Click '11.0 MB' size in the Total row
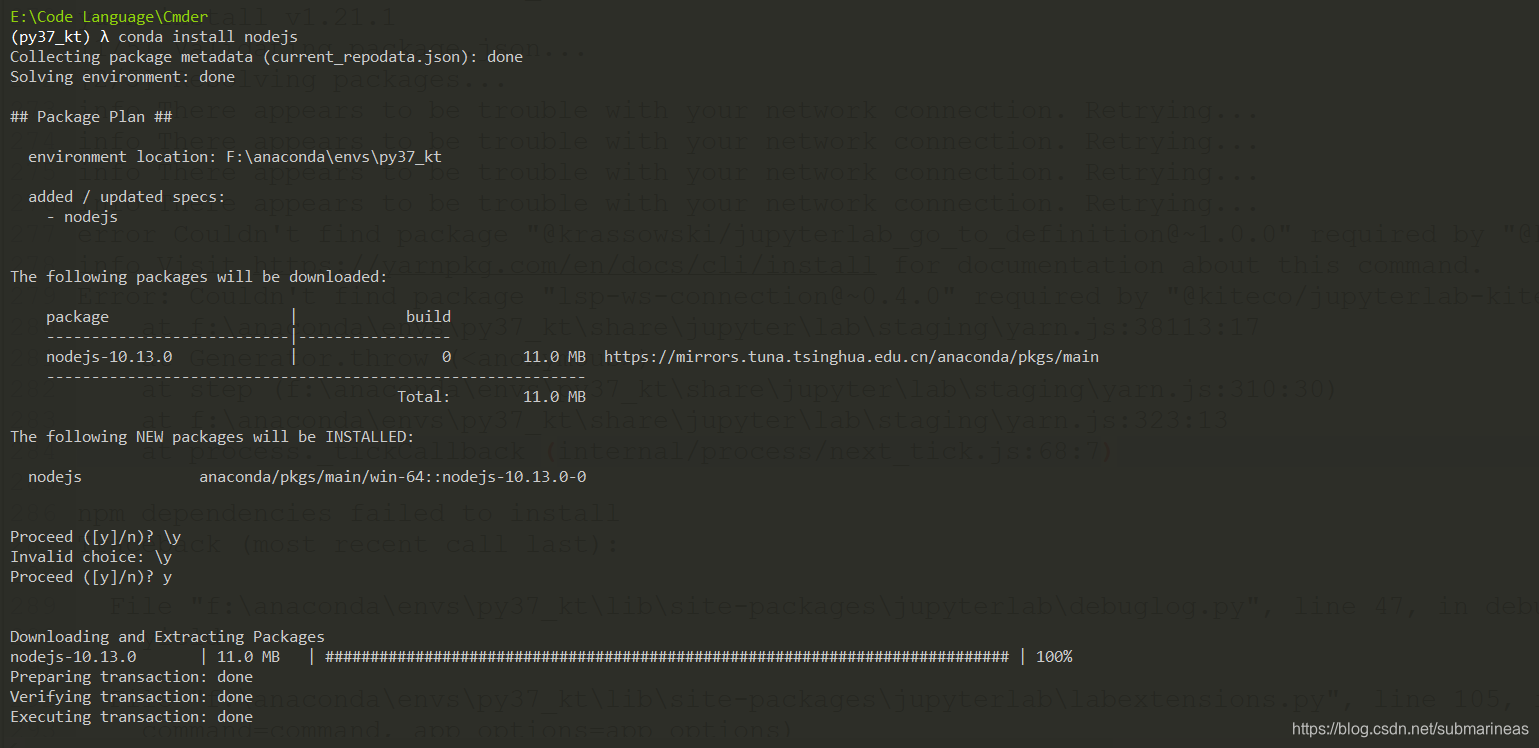Screen dimensions: 1539x748 pos(554,397)
